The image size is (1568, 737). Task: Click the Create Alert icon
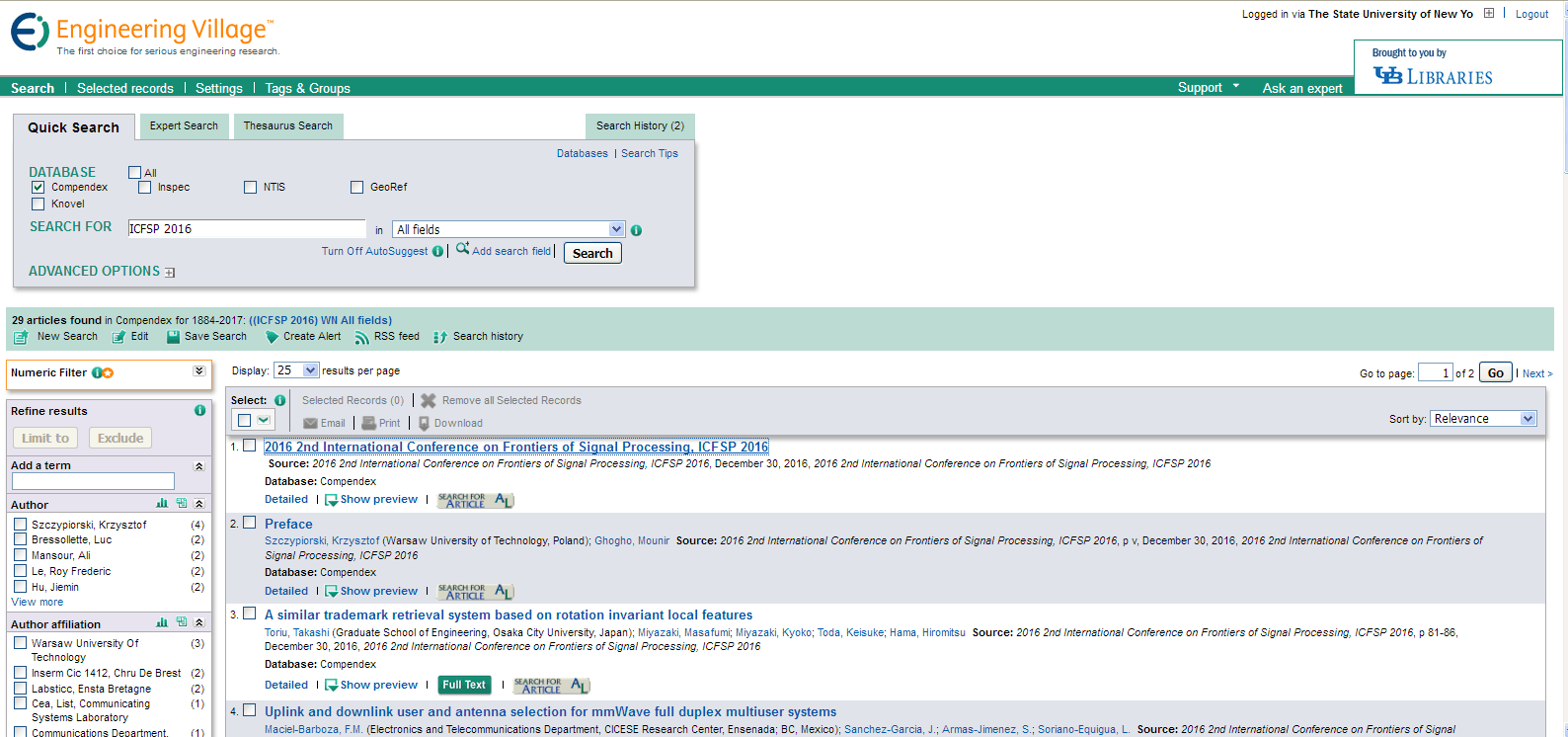(272, 337)
